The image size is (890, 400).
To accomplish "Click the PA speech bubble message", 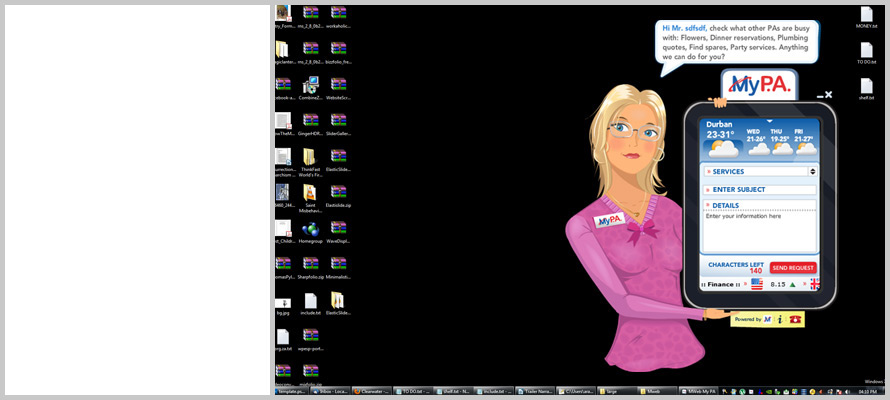I will 737,42.
